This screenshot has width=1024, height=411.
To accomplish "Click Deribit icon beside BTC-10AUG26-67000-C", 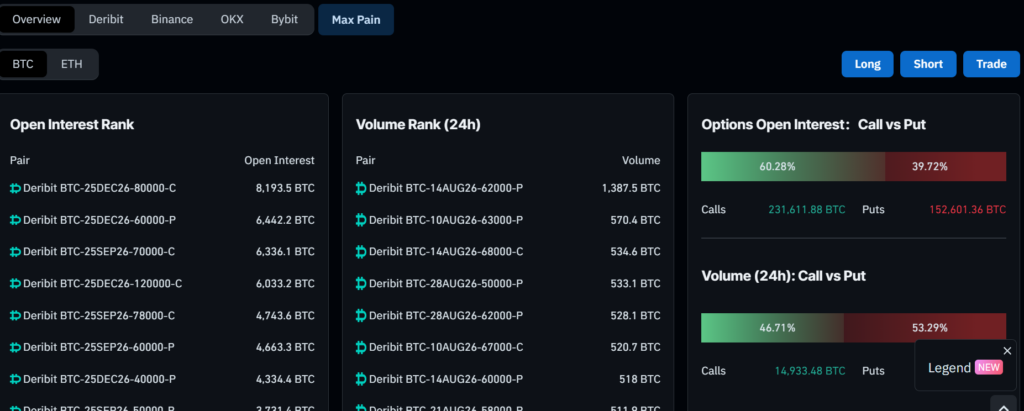I will pos(361,347).
